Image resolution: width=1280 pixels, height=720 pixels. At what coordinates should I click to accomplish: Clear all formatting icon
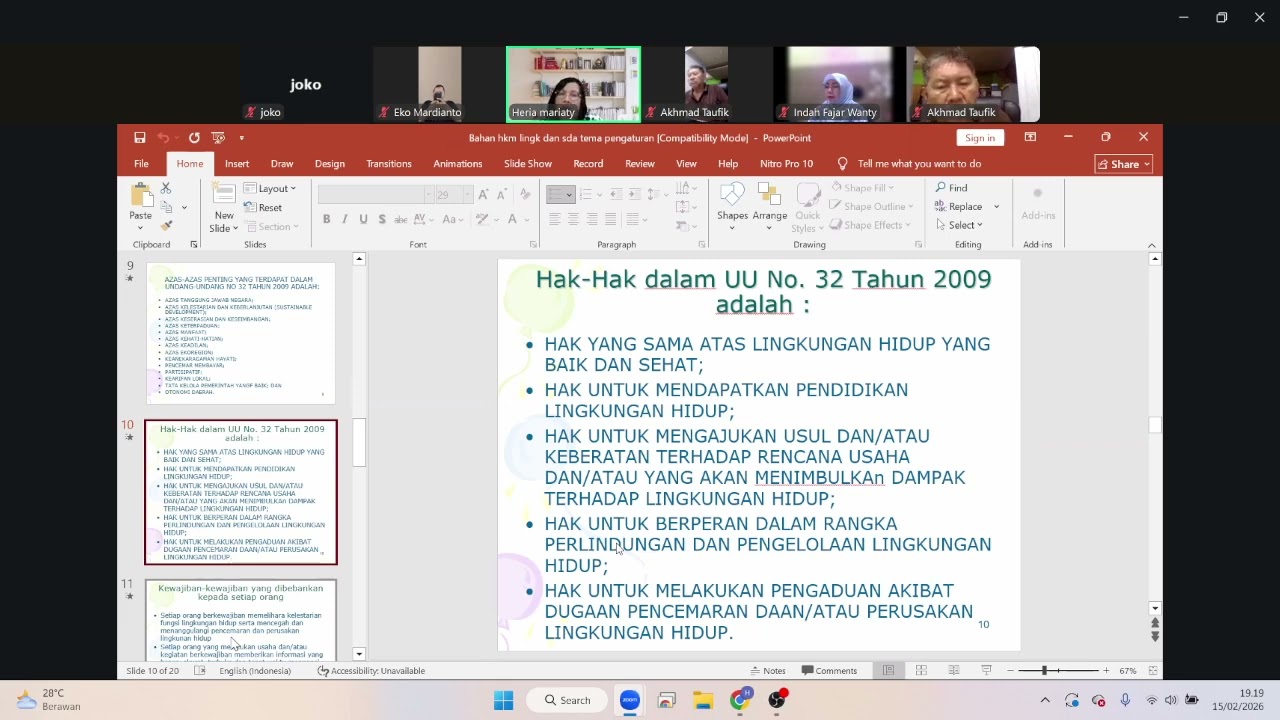coord(526,194)
